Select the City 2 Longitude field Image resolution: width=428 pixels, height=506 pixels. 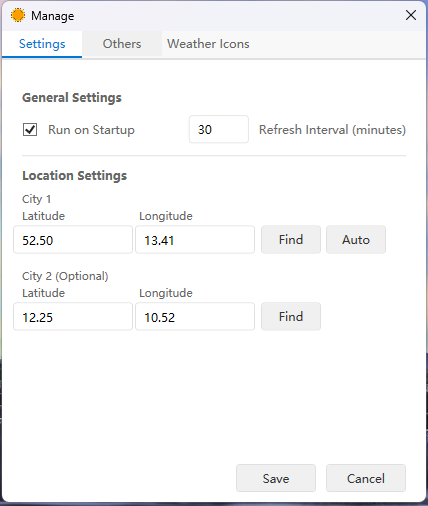pos(195,317)
